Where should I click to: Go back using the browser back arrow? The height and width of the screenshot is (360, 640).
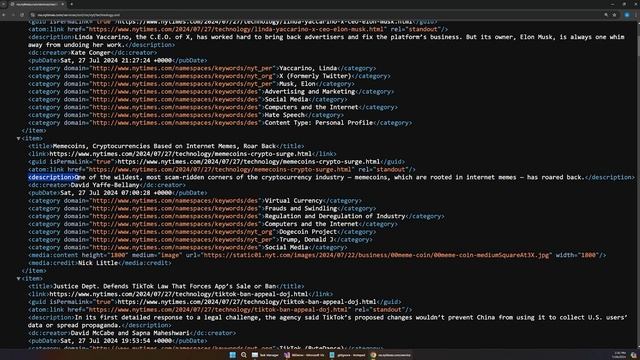pos(4,15)
